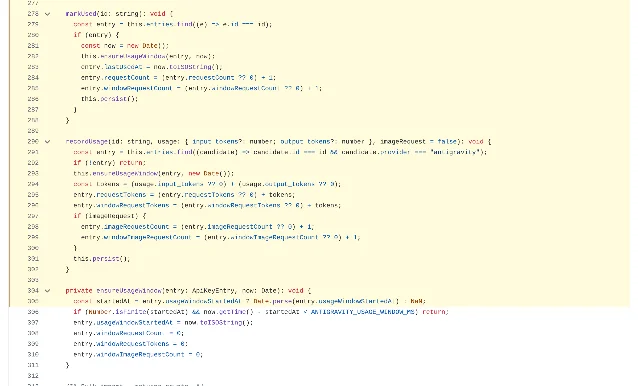638x386 pixels.
Task: Click 'entry.requestTokens' assignment line 295
Action: click(184, 195)
